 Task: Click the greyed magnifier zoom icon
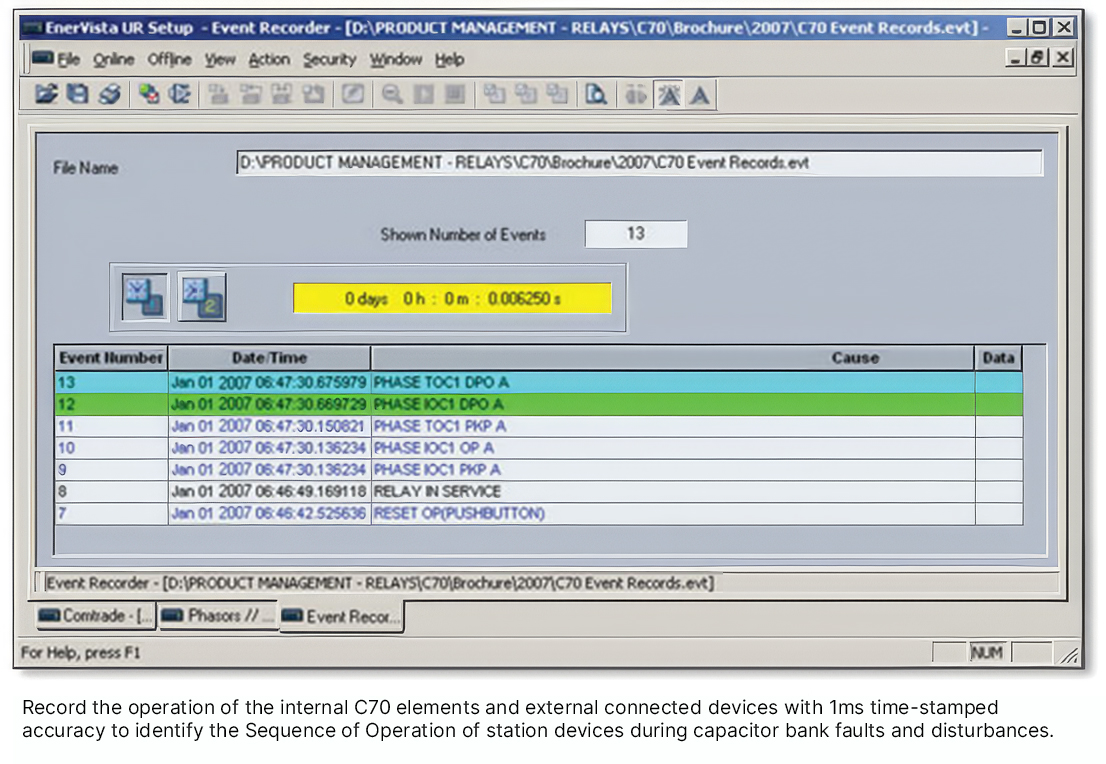tap(392, 94)
